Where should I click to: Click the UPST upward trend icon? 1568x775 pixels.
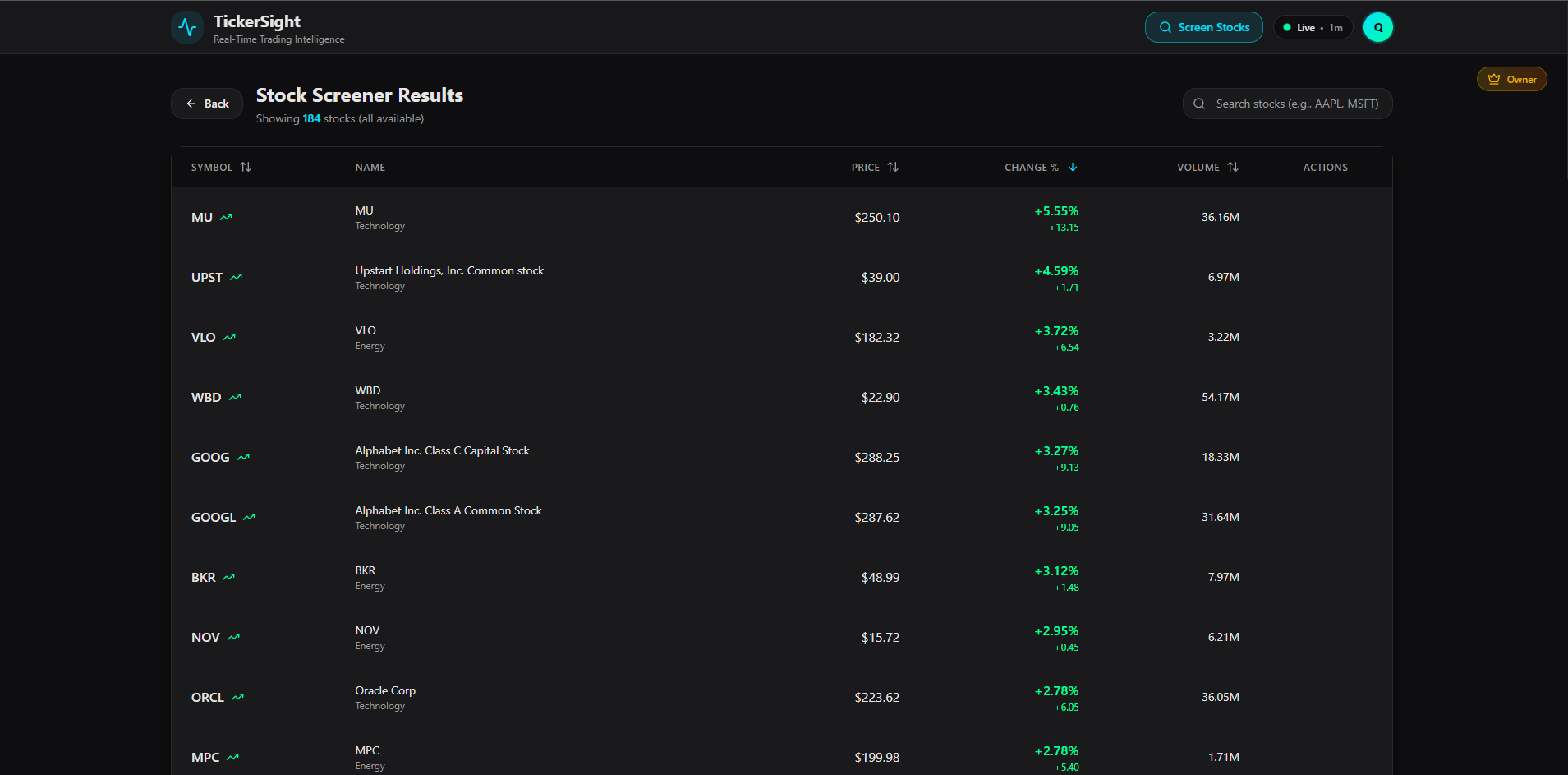[237, 277]
